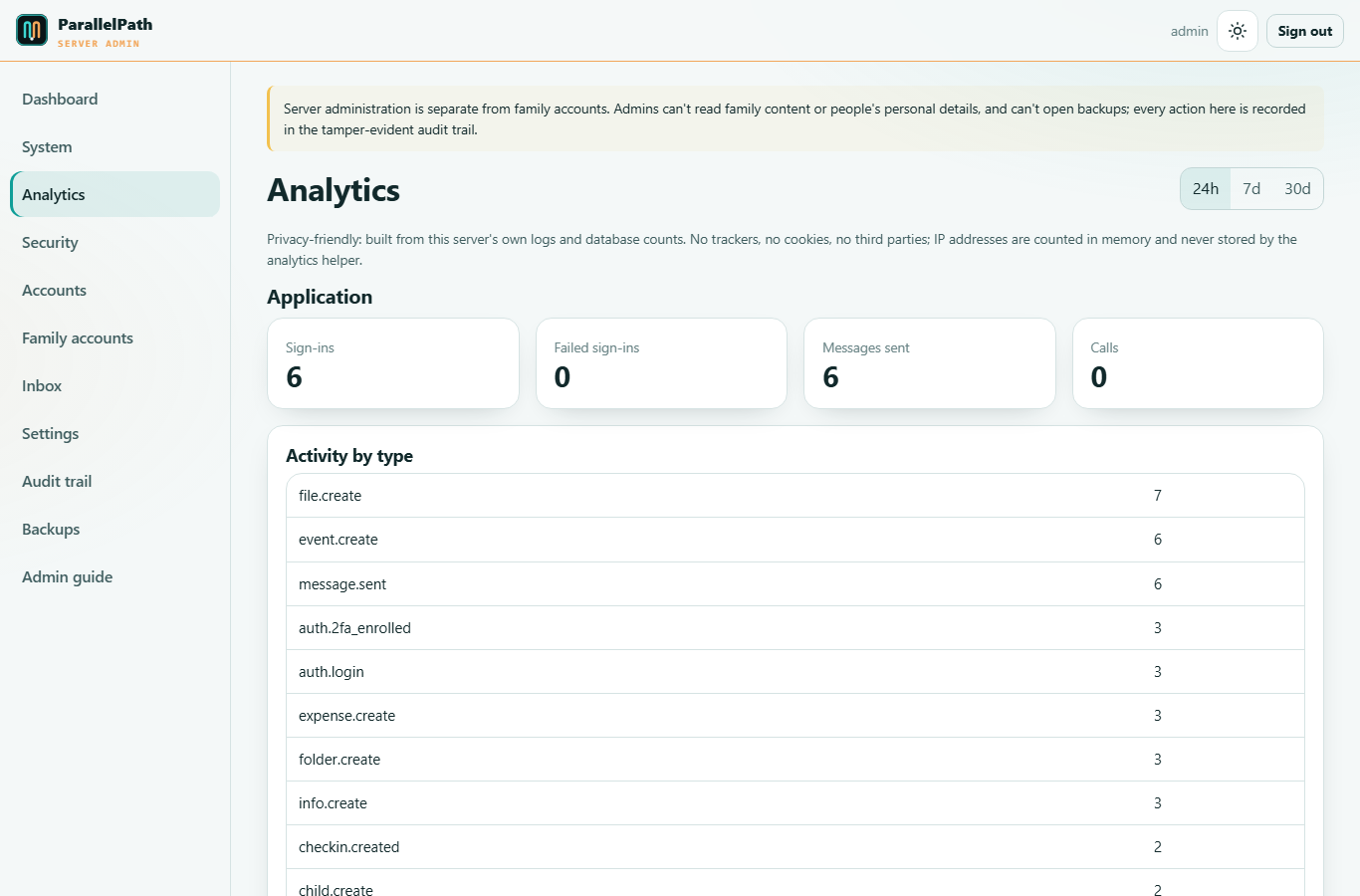Click the Analytics page heading
Viewport: 1360px width, 896px height.
point(334,190)
